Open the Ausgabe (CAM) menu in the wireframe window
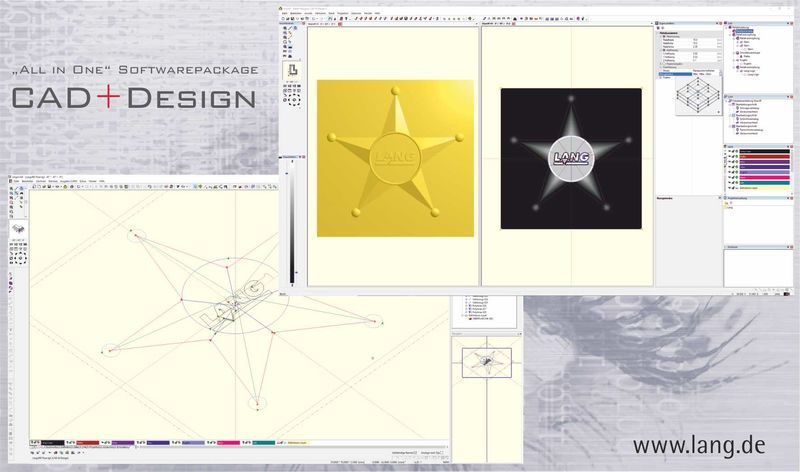 coord(68,181)
